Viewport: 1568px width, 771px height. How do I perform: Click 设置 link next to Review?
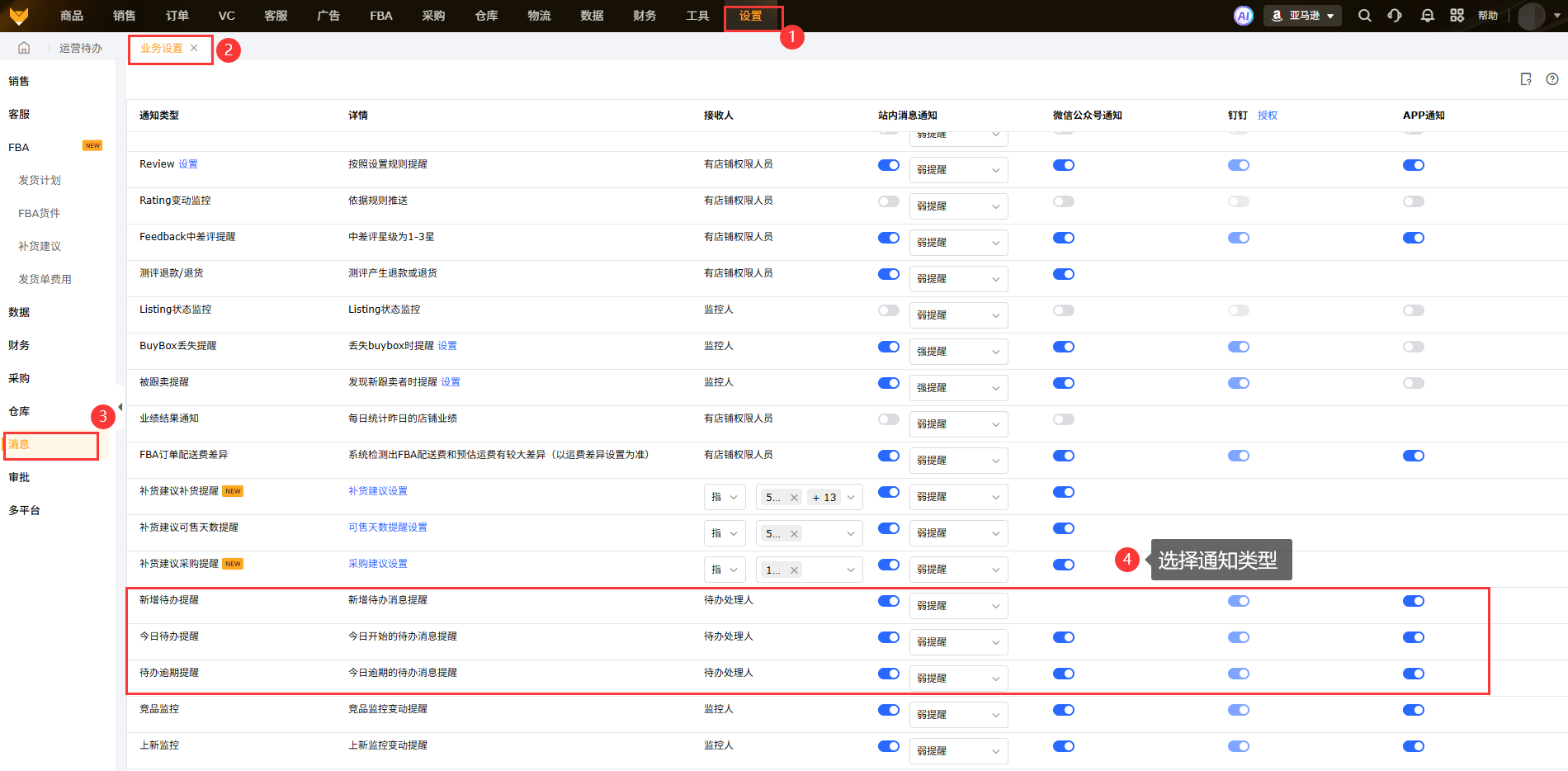tap(188, 164)
